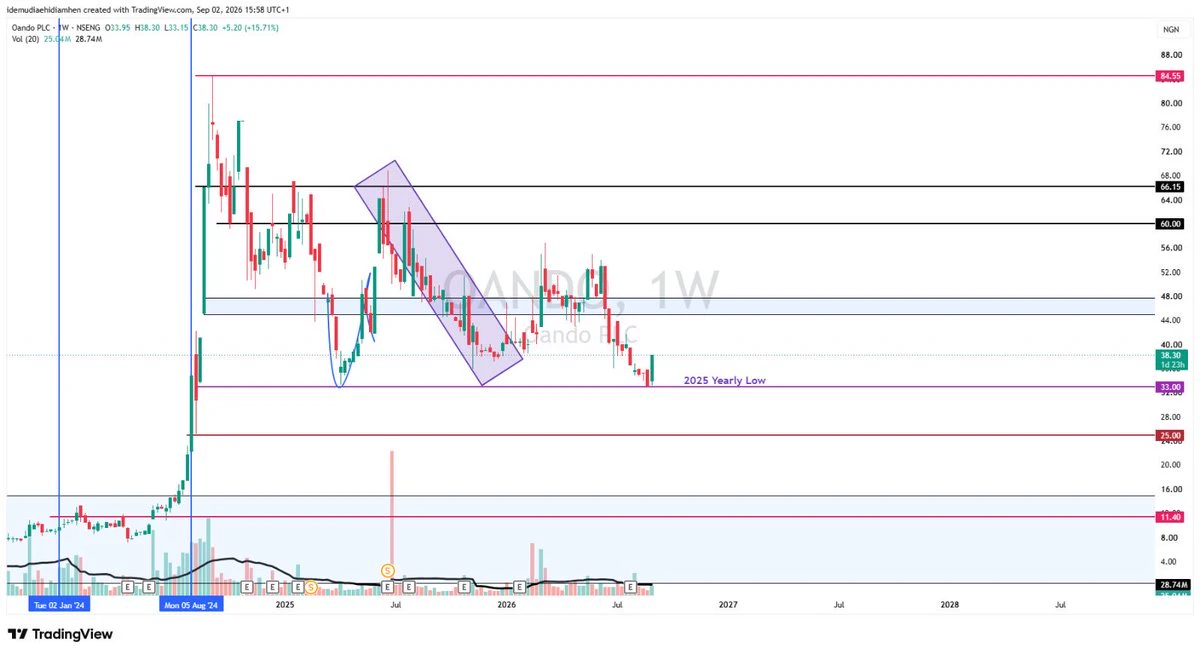Select the 84.55 red price label
Screen dimensions: 1200x654
(1170, 76)
